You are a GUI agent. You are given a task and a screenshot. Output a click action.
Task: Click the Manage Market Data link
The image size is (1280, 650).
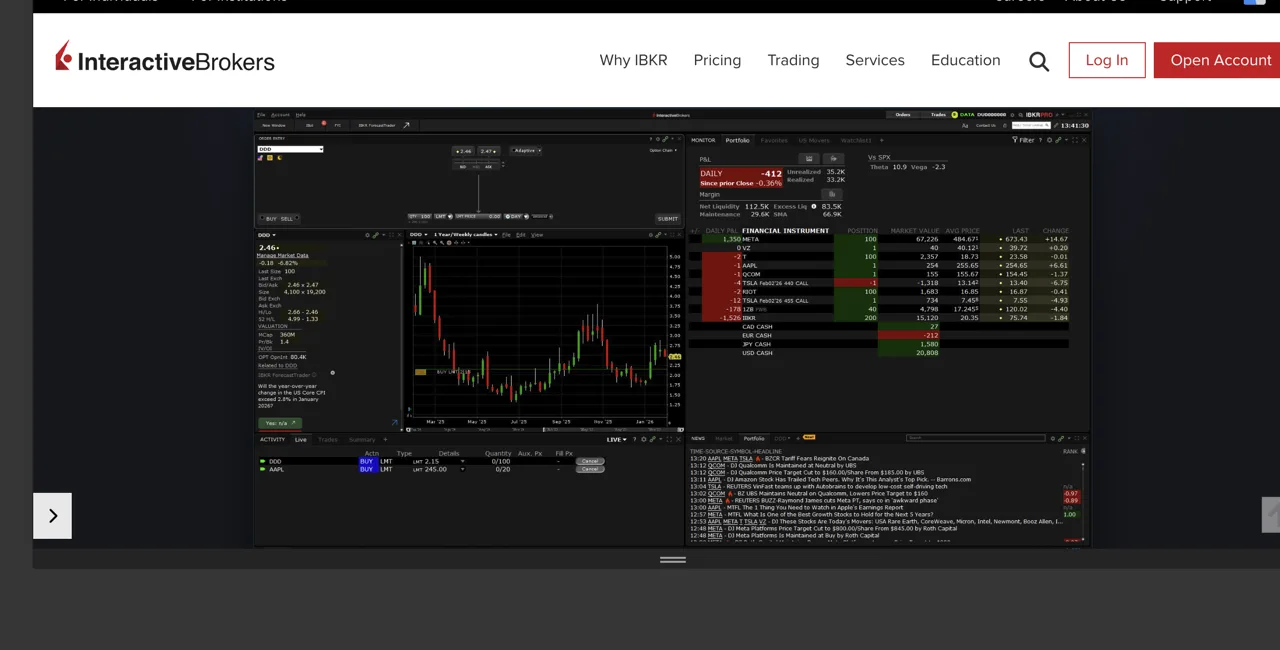pyautogui.click(x=283, y=255)
